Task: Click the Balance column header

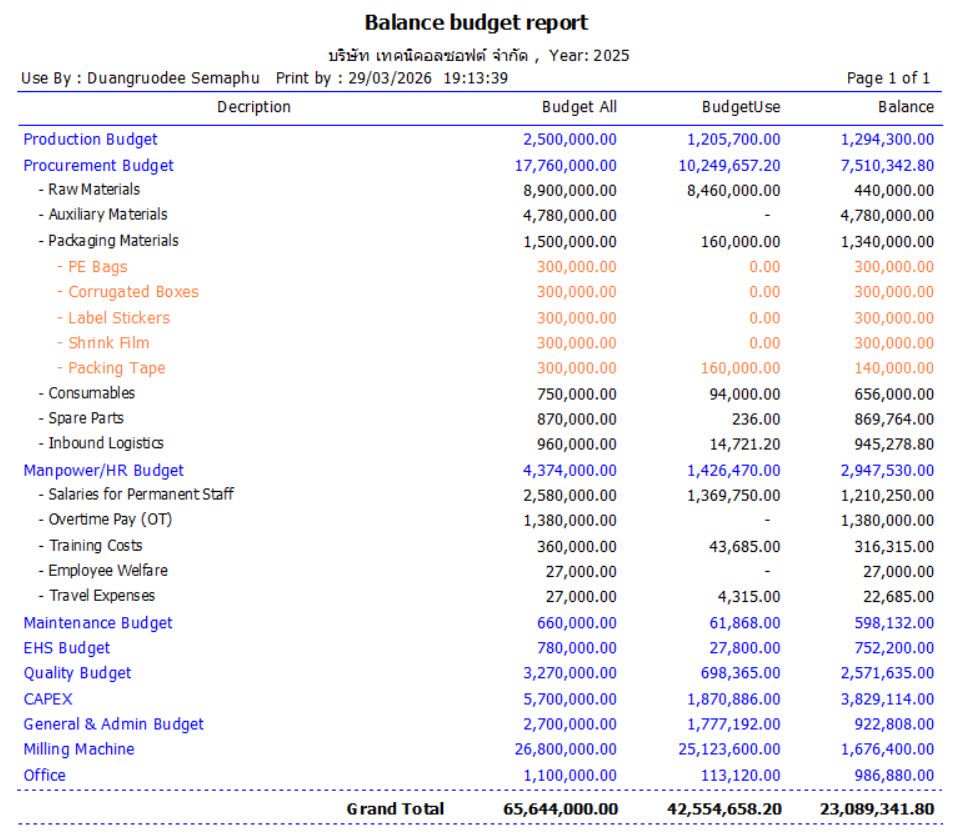Action: (x=906, y=107)
